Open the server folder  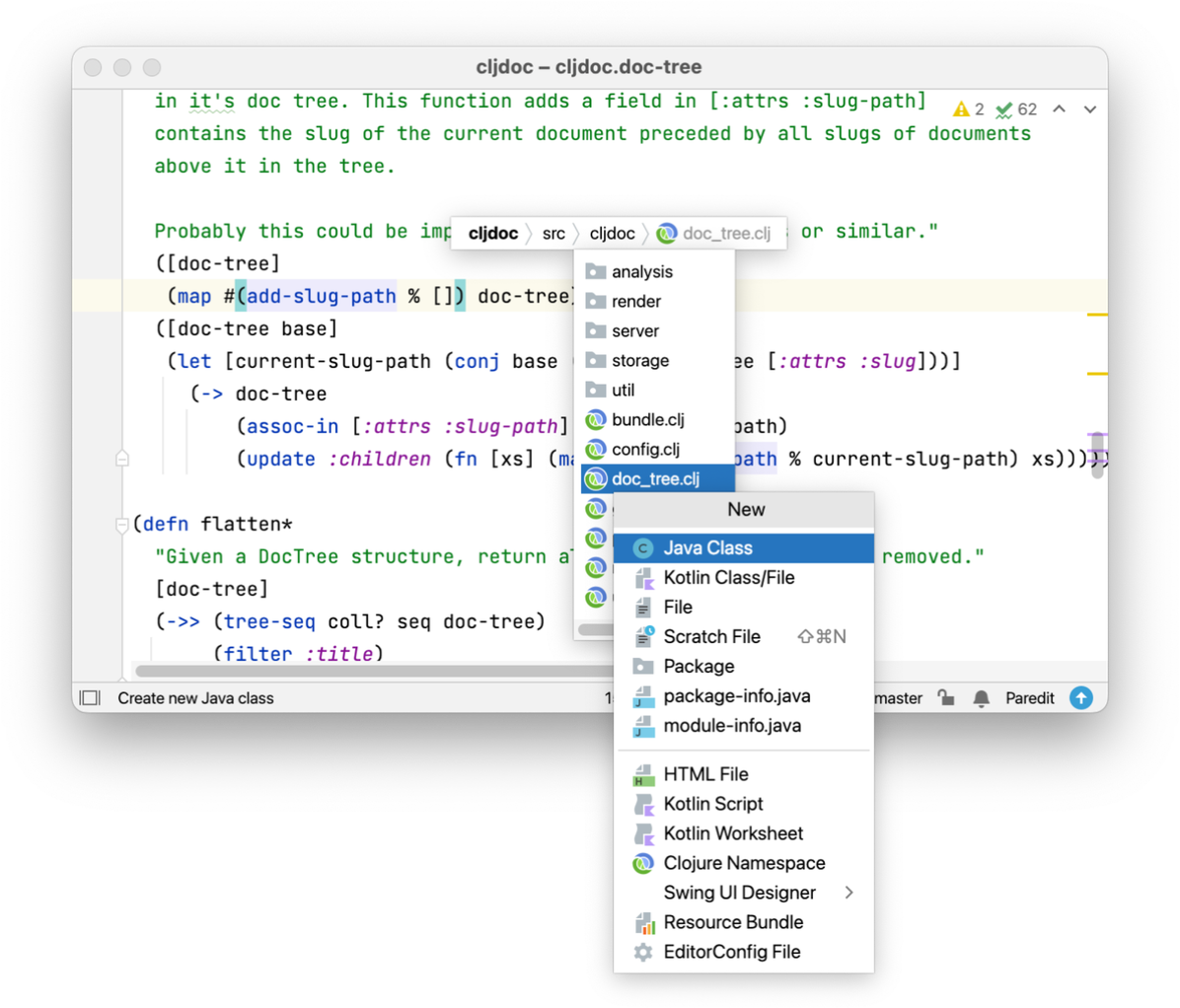(x=655, y=331)
